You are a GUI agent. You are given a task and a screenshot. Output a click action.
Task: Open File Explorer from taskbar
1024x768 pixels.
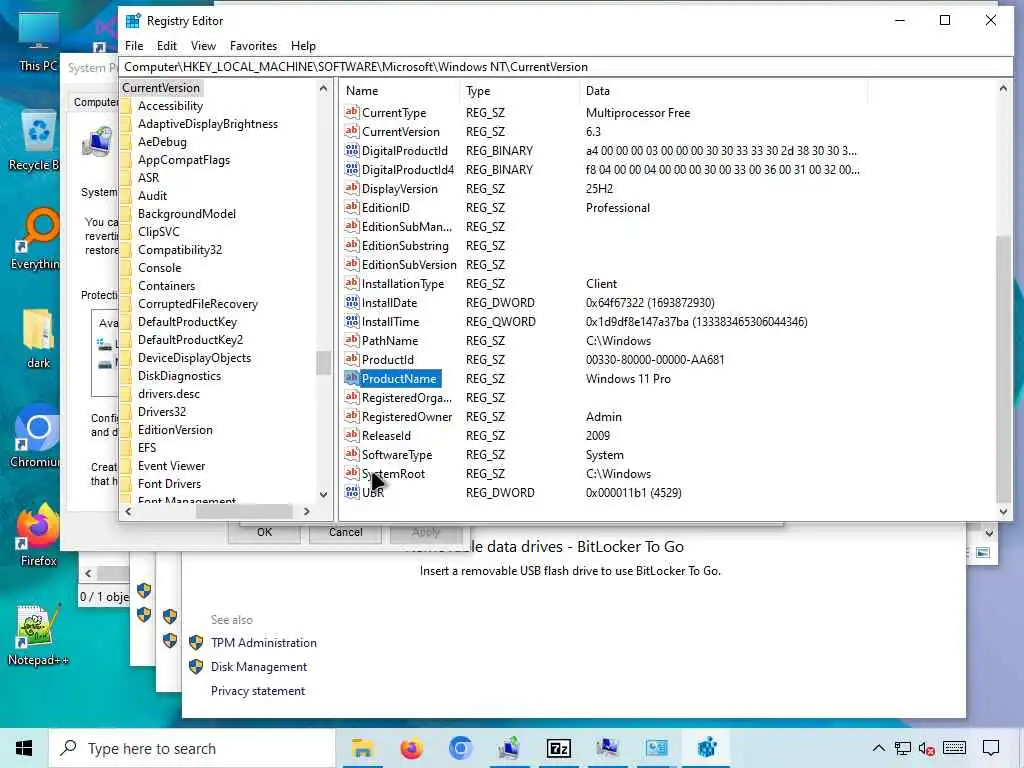pyautogui.click(x=362, y=748)
